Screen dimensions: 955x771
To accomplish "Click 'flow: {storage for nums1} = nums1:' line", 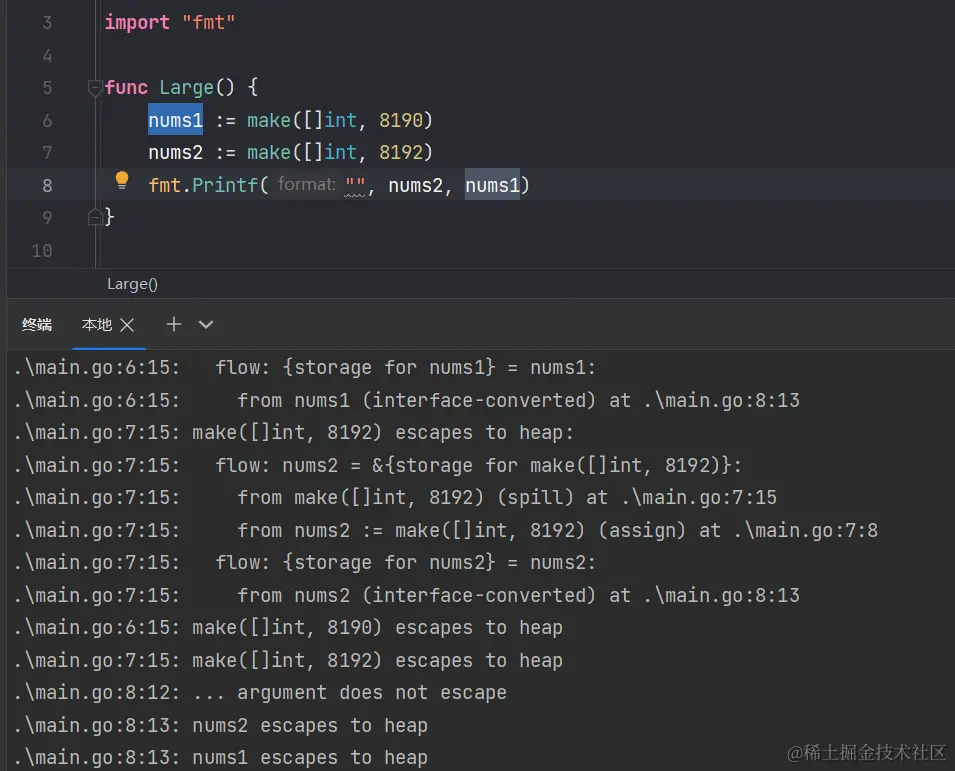I will coord(305,367).
